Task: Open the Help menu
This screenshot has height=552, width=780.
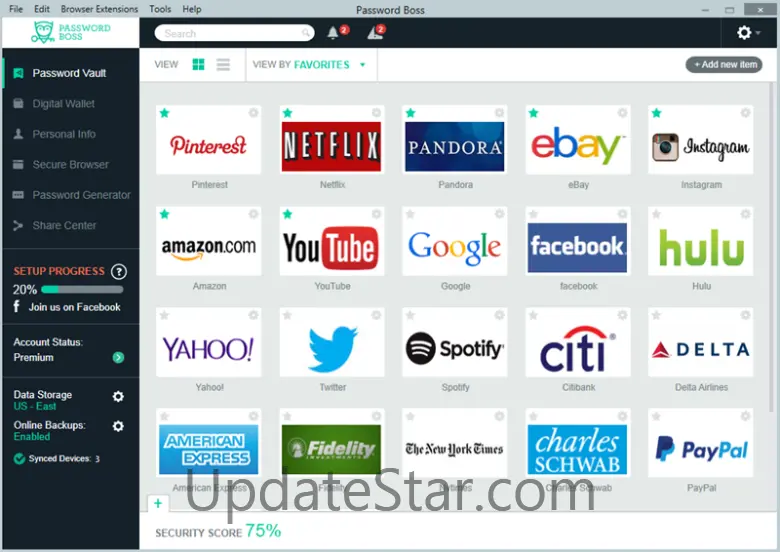Action: (192, 9)
